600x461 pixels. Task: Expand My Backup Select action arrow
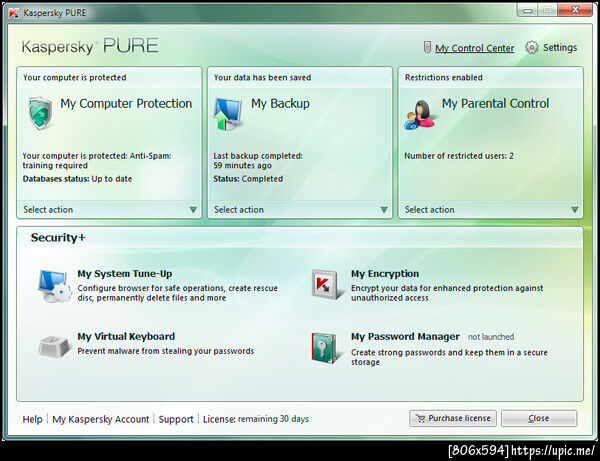(384, 210)
